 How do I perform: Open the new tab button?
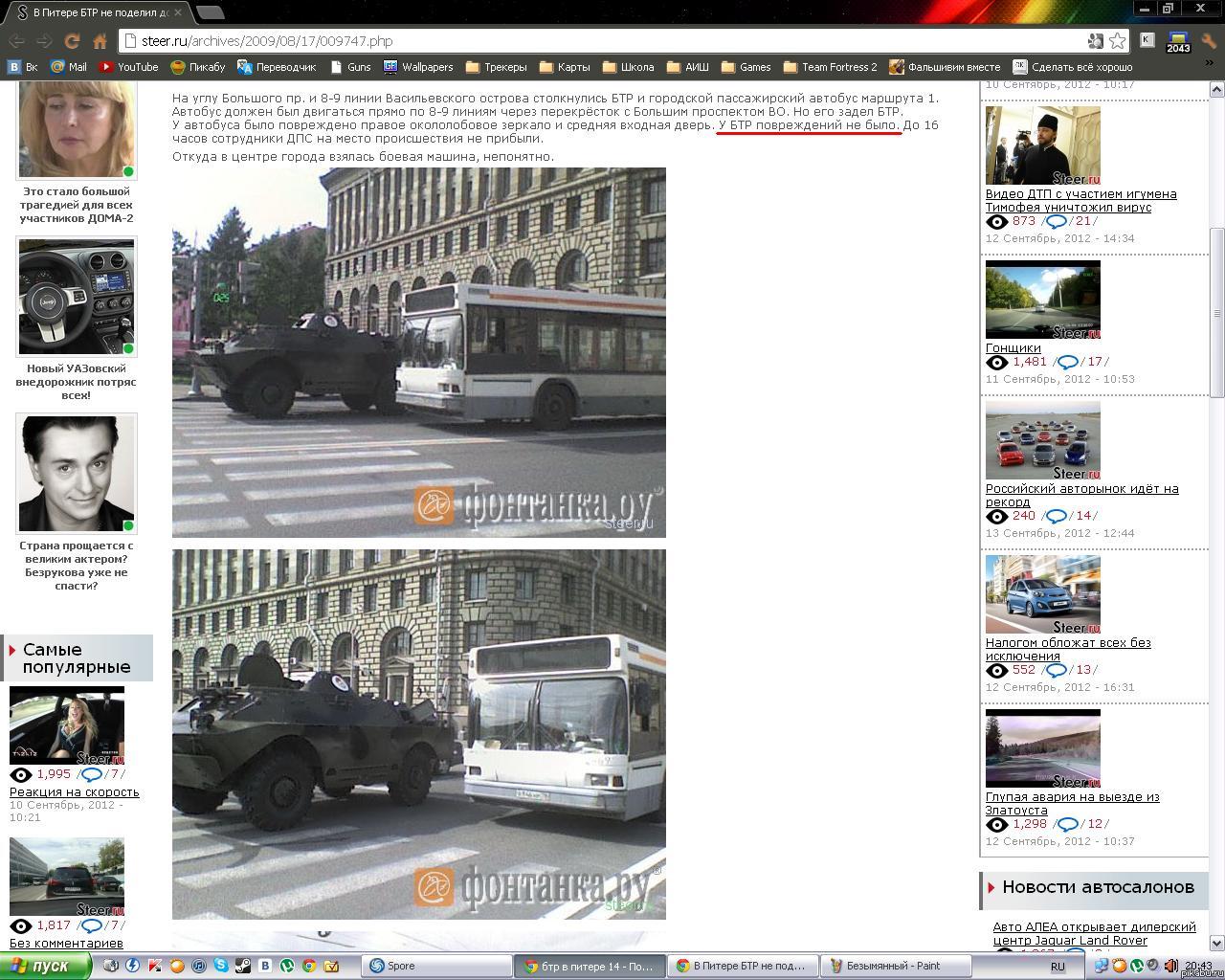pos(210,12)
